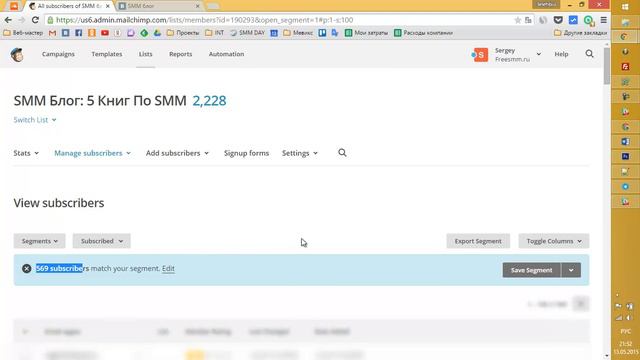Image resolution: width=640 pixels, height=360 pixels.
Task: Close the SMM Блог browser tab
Action: (198, 6)
